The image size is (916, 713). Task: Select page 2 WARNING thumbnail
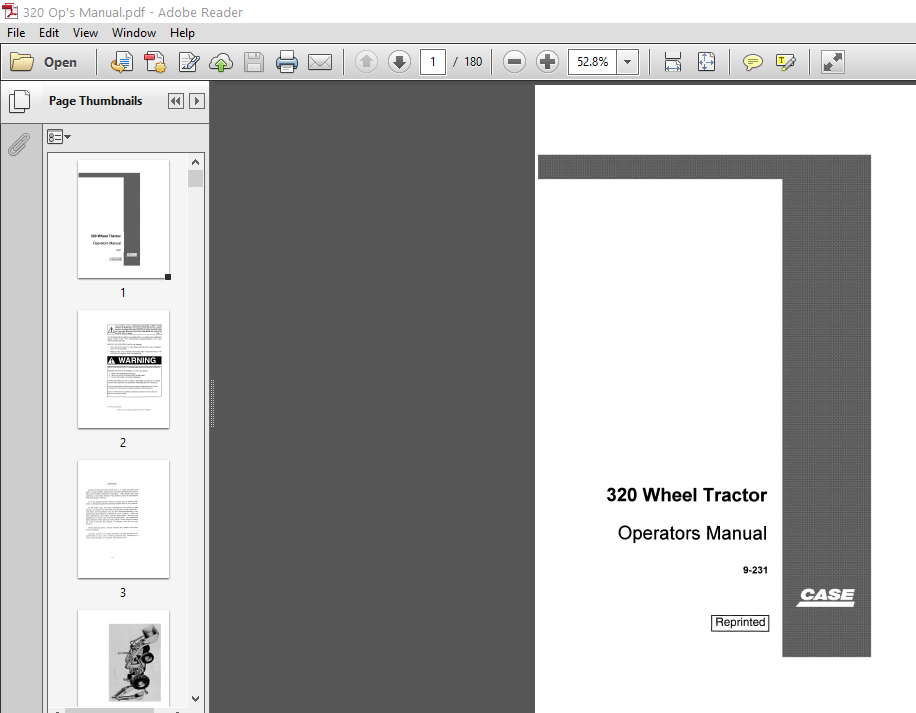tap(123, 369)
